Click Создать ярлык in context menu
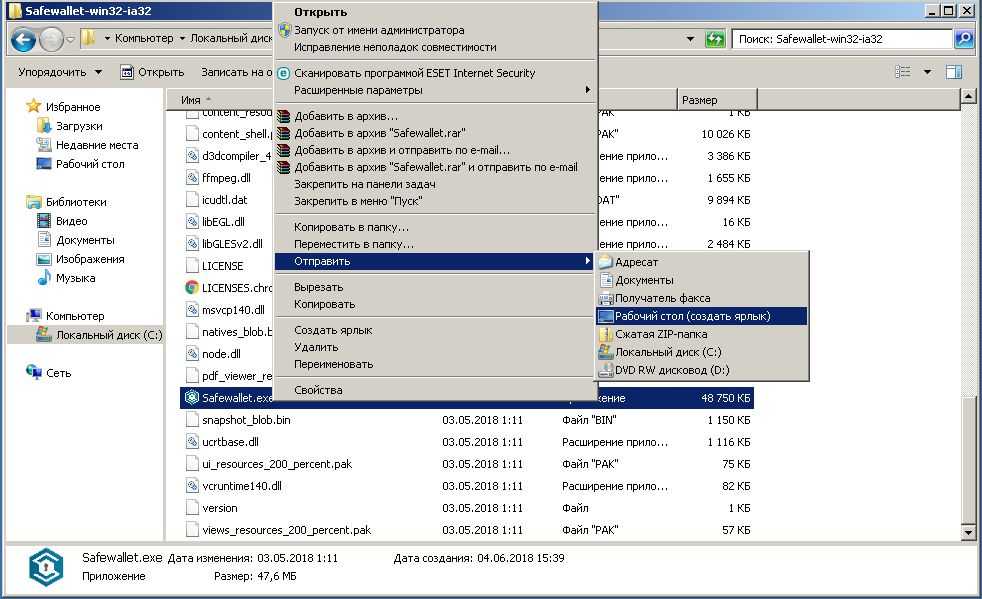 435,330
